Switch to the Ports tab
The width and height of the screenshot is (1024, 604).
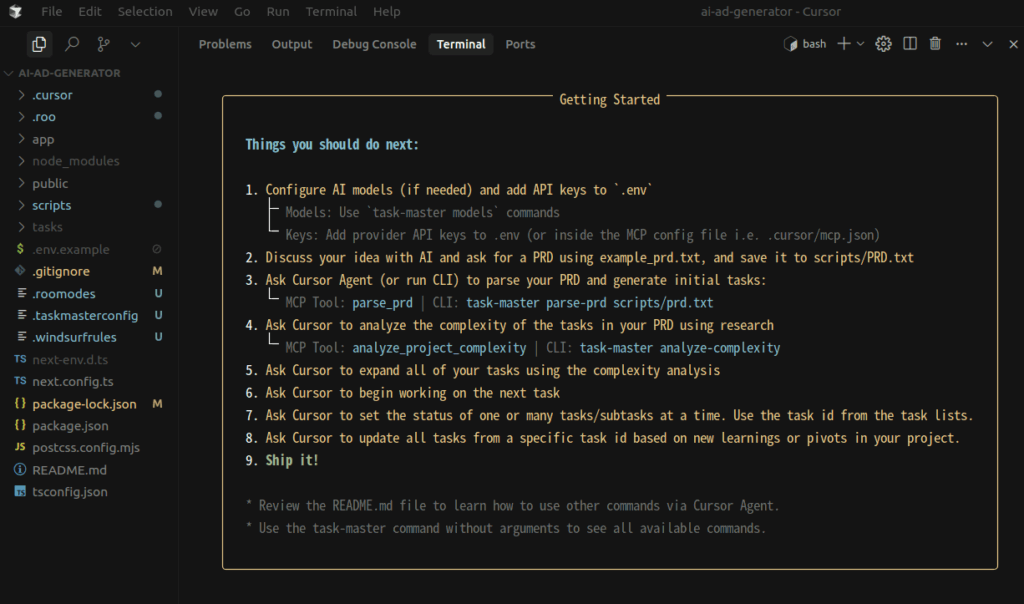[520, 44]
